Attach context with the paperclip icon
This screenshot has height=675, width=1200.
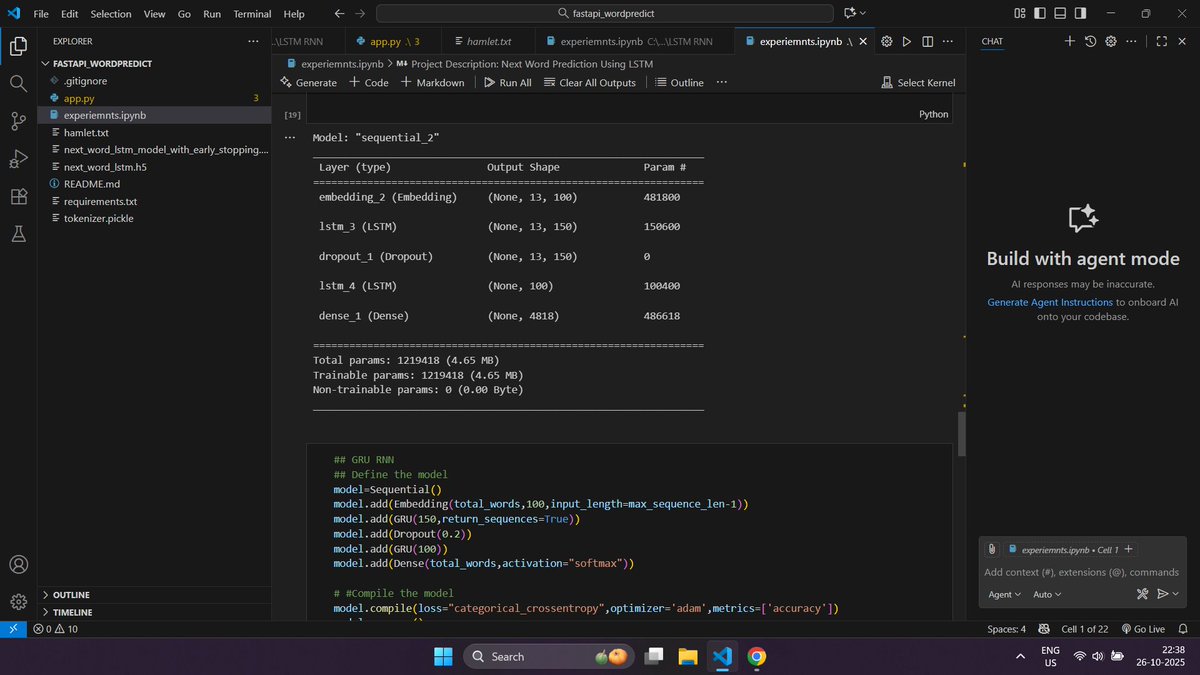click(x=992, y=549)
